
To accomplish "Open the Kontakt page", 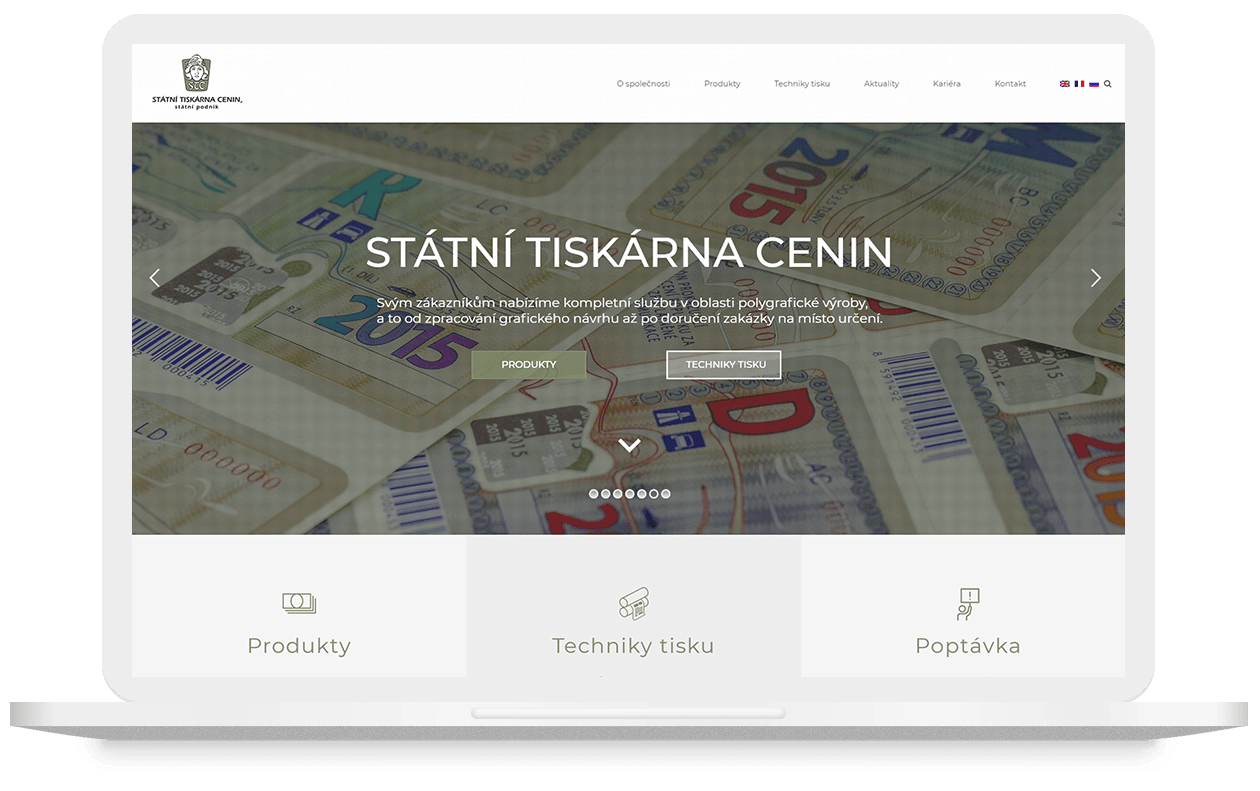I will 1010,84.
